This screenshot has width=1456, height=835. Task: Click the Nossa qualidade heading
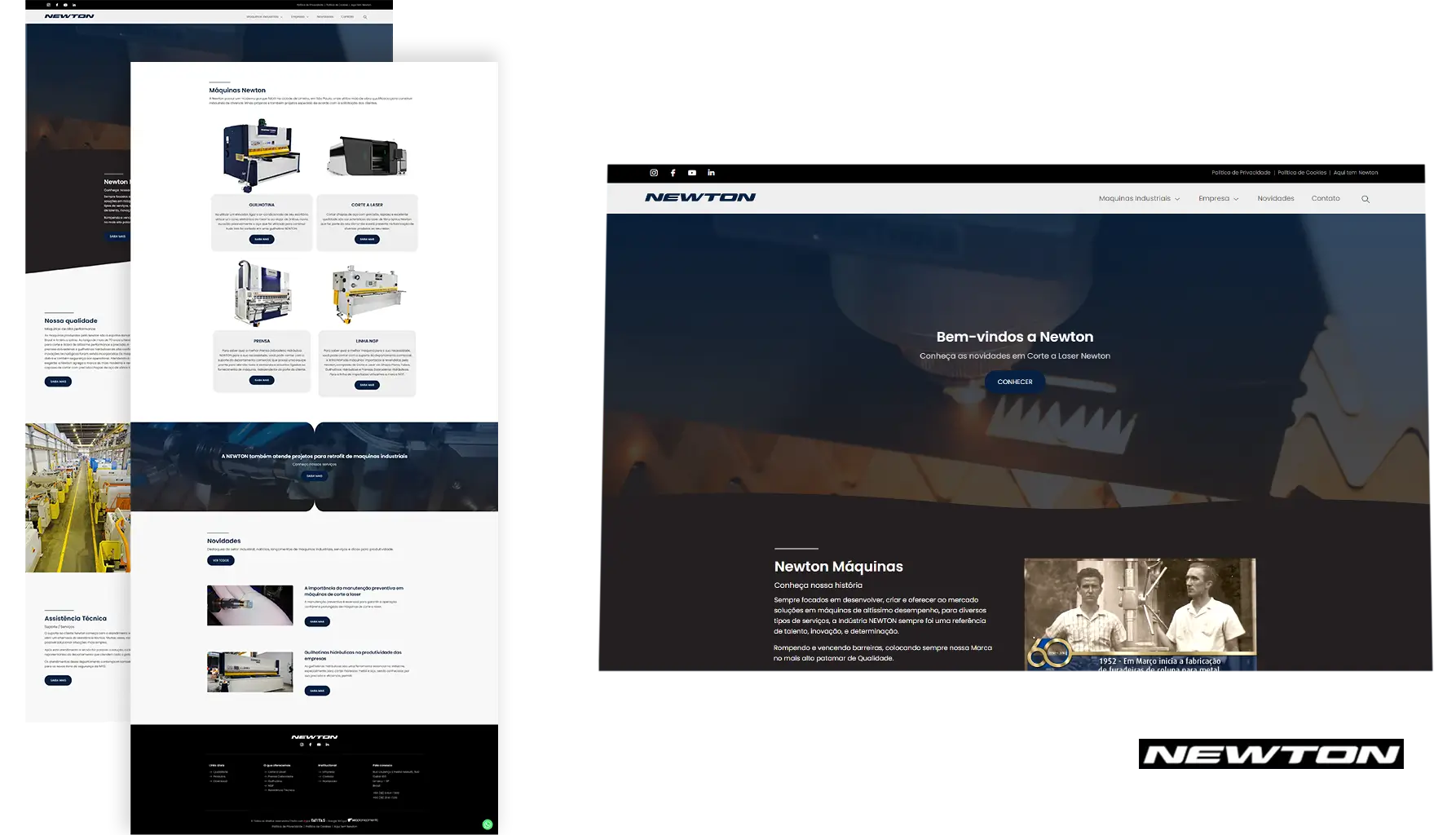(x=71, y=321)
